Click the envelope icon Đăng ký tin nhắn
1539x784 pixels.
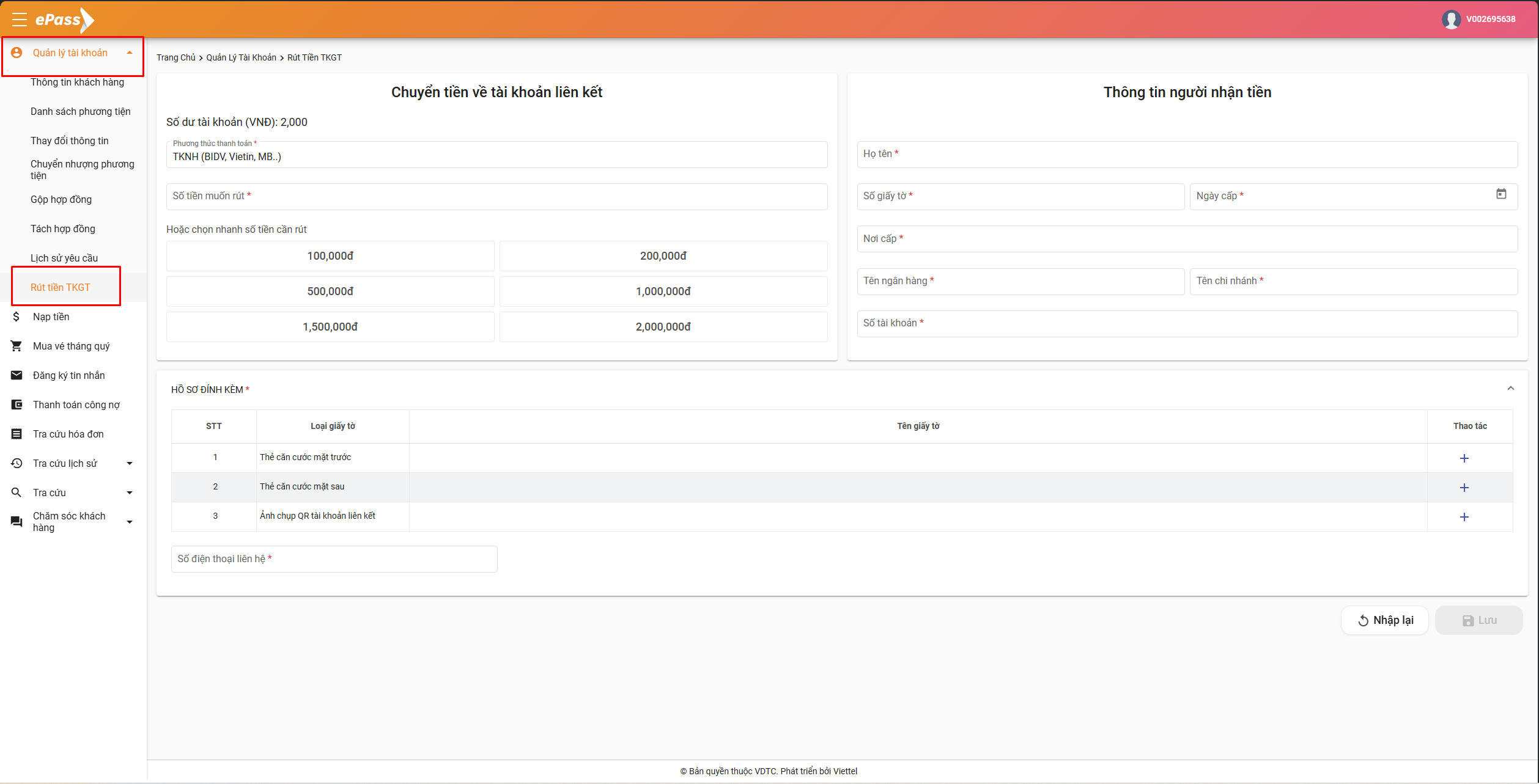click(17, 375)
